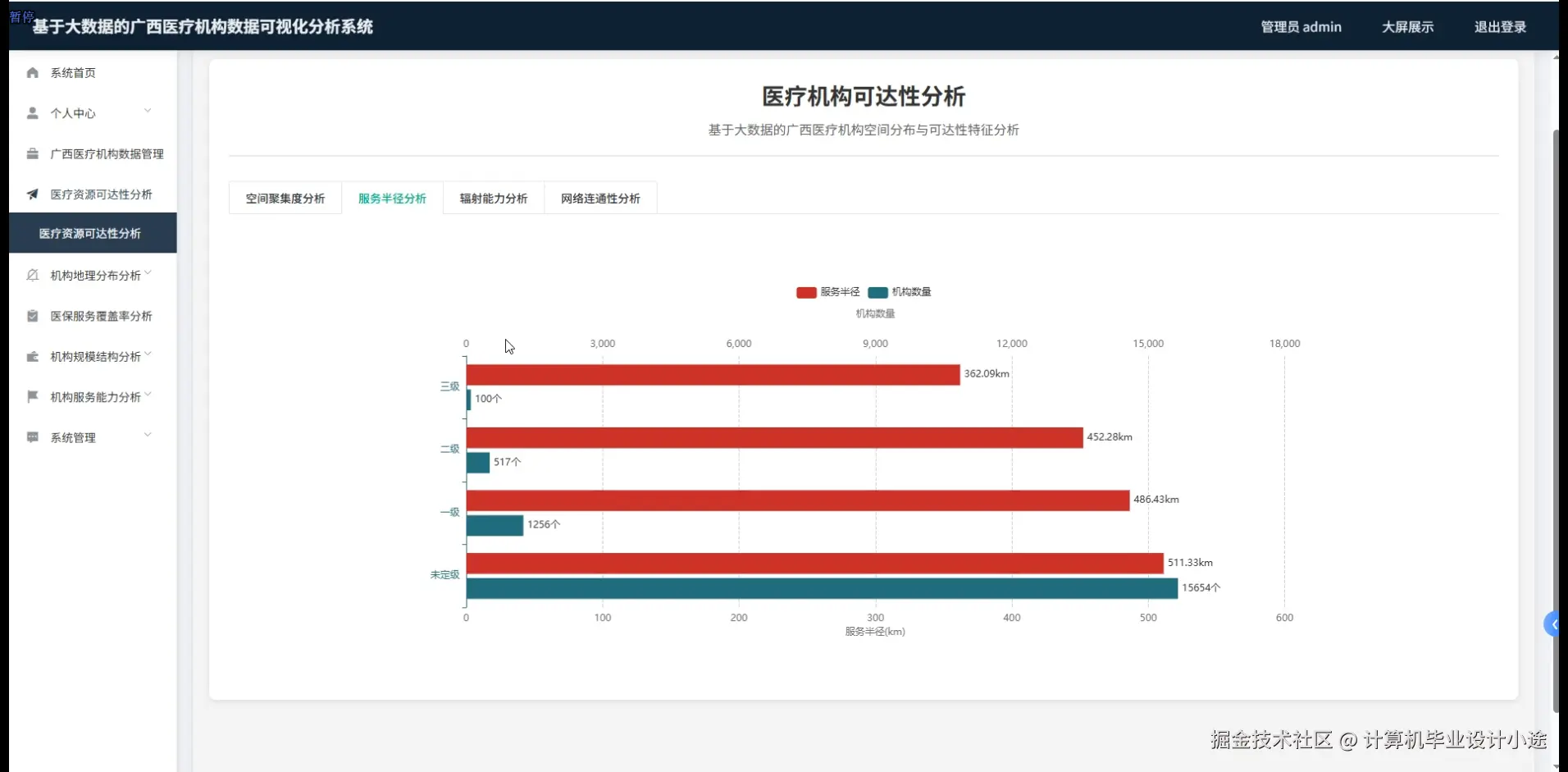Screen dimensions: 1568x772
Task: Click the icon beside 机构地理分布分析
Action: (33, 276)
